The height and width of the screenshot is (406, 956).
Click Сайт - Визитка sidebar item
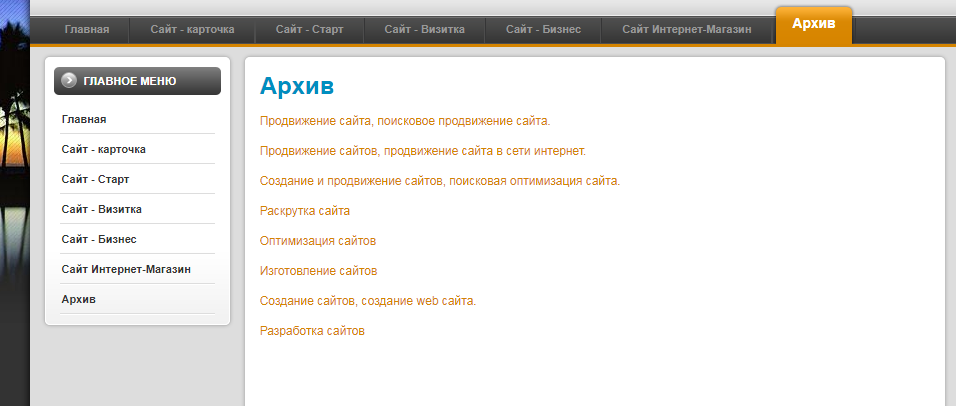click(101, 209)
